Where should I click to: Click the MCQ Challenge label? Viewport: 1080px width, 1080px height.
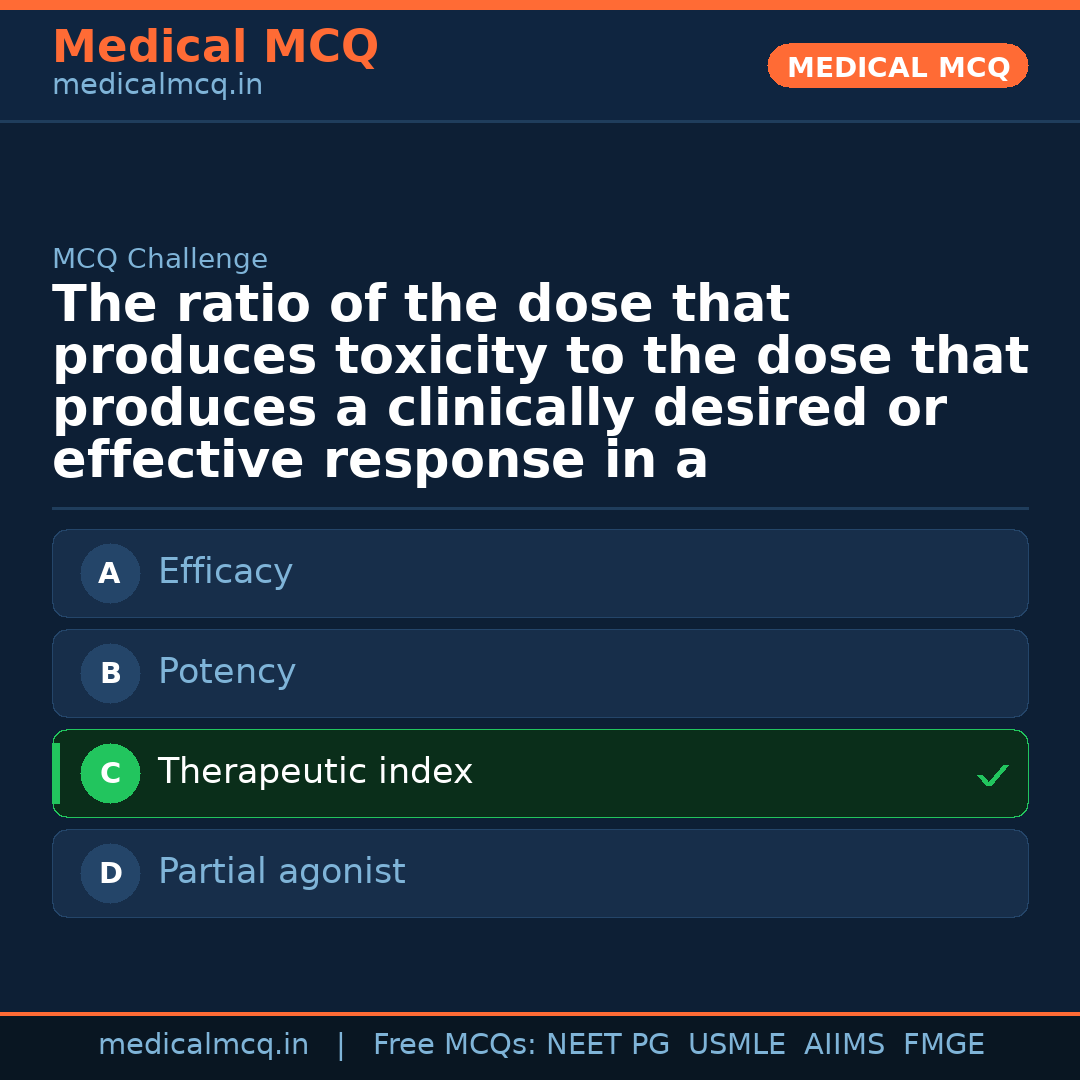[160, 260]
